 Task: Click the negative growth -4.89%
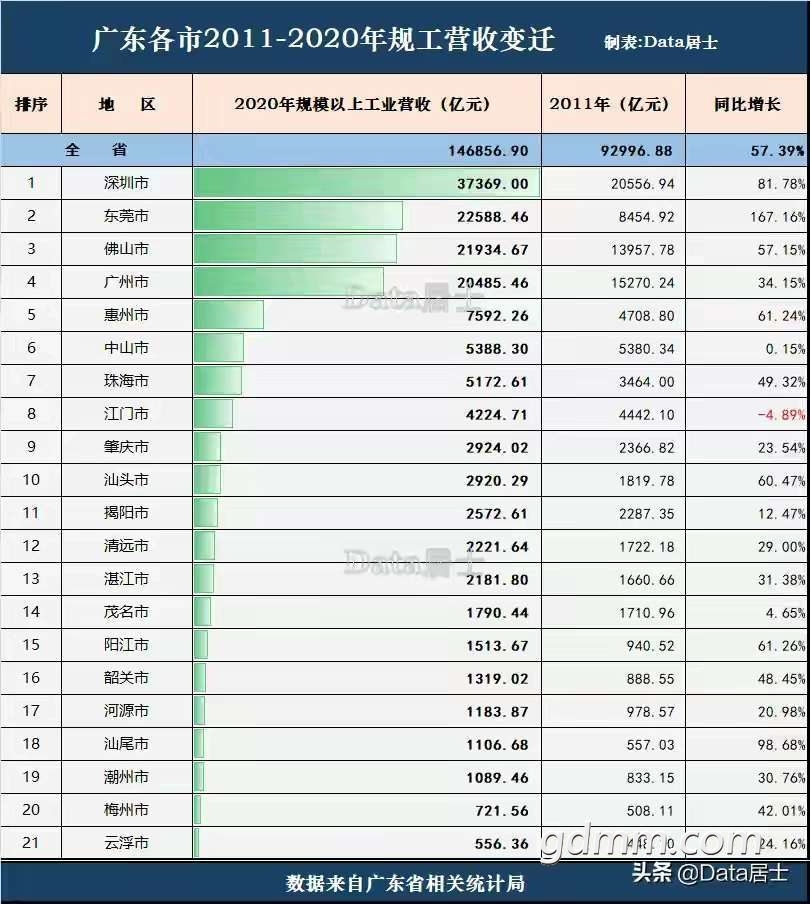(782, 415)
